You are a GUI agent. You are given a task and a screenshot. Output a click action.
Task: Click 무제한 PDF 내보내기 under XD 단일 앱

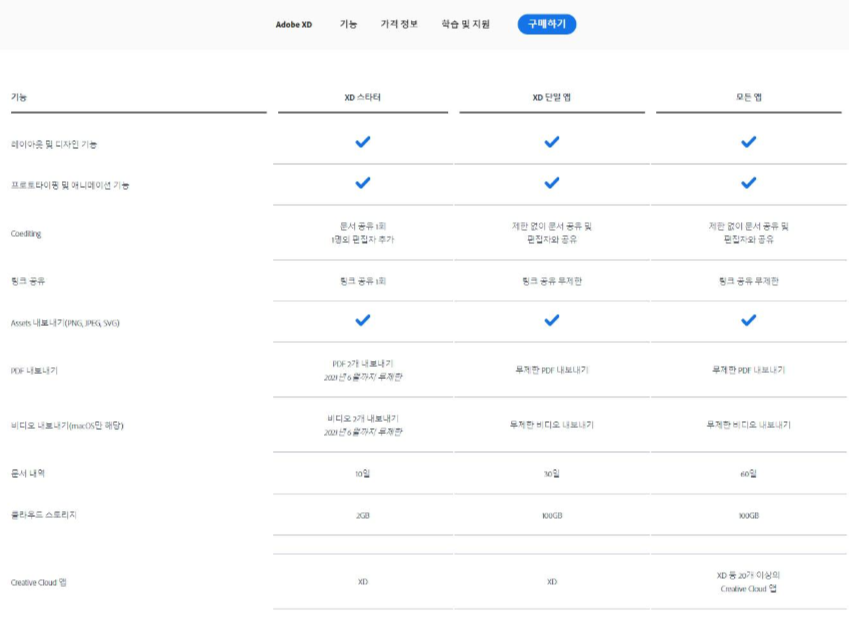(x=552, y=370)
